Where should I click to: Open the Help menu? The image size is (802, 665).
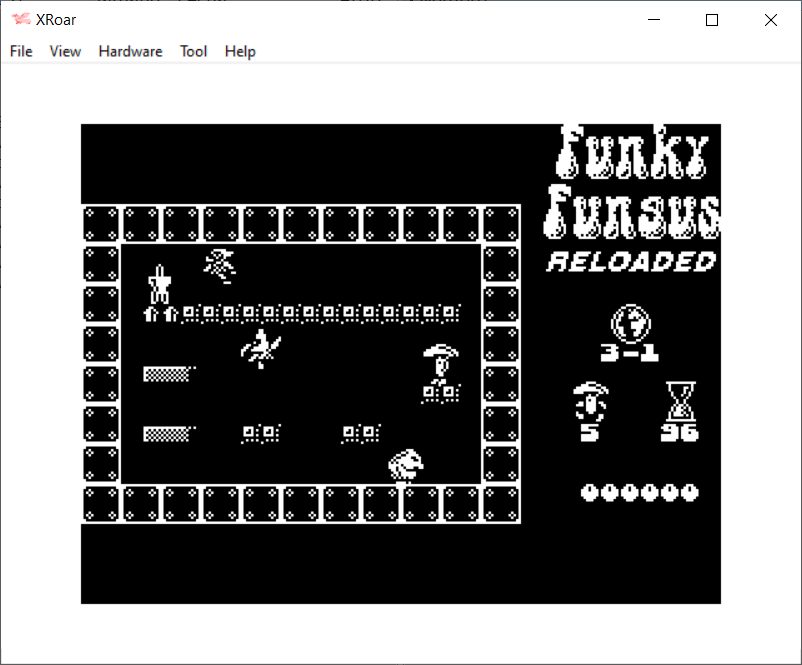click(240, 51)
